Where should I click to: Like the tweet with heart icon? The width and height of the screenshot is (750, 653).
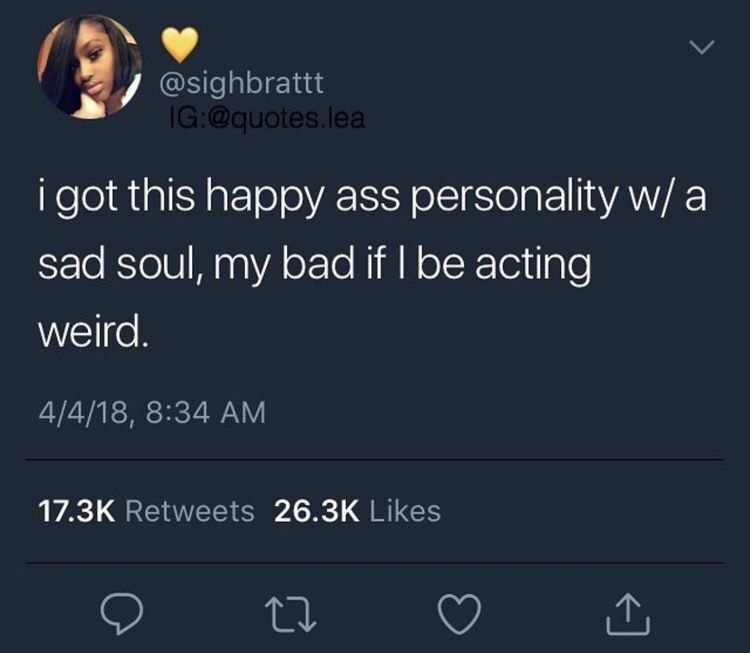pos(460,614)
